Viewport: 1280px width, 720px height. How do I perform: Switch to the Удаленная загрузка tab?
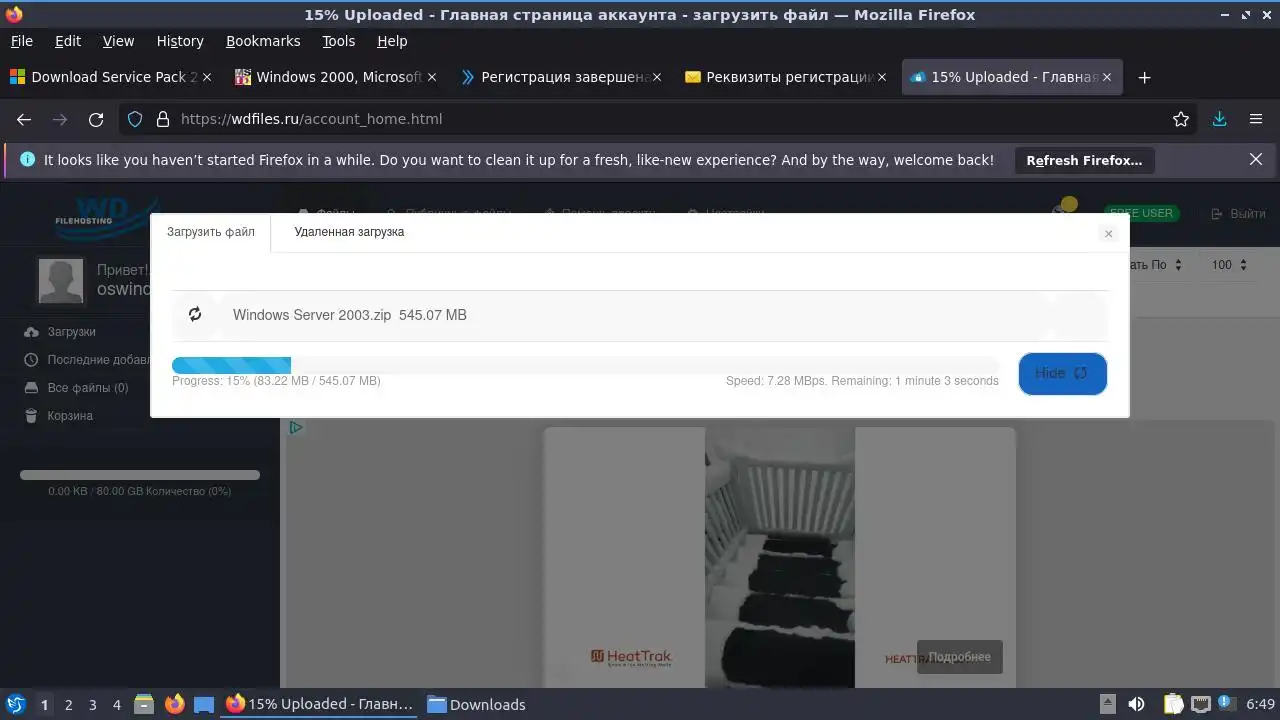click(349, 232)
